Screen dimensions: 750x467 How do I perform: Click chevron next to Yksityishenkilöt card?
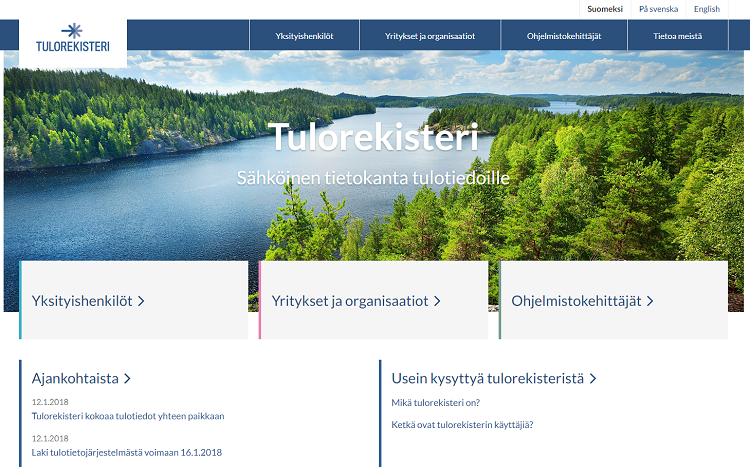click(x=141, y=301)
